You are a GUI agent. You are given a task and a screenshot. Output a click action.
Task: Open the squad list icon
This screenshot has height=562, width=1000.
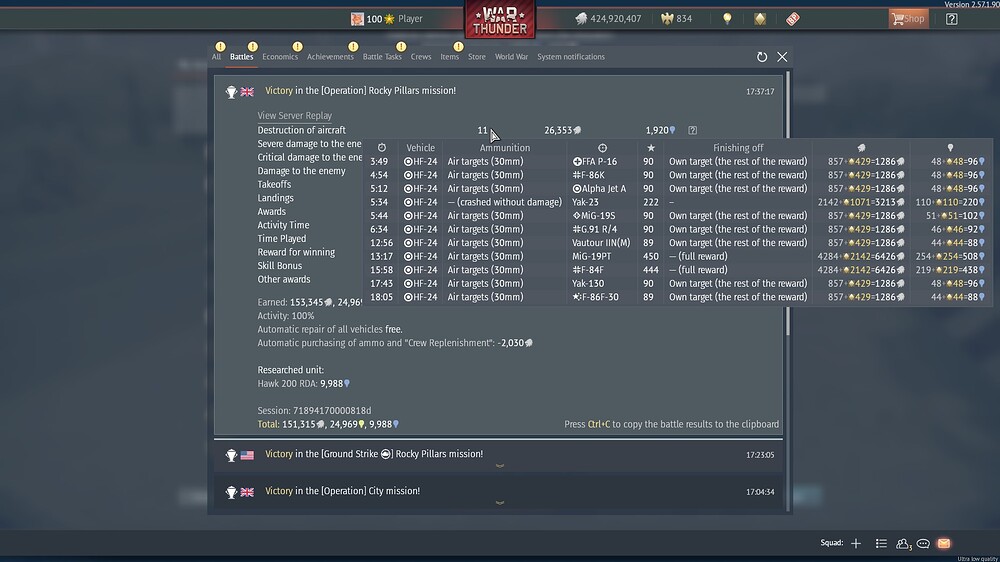point(881,544)
